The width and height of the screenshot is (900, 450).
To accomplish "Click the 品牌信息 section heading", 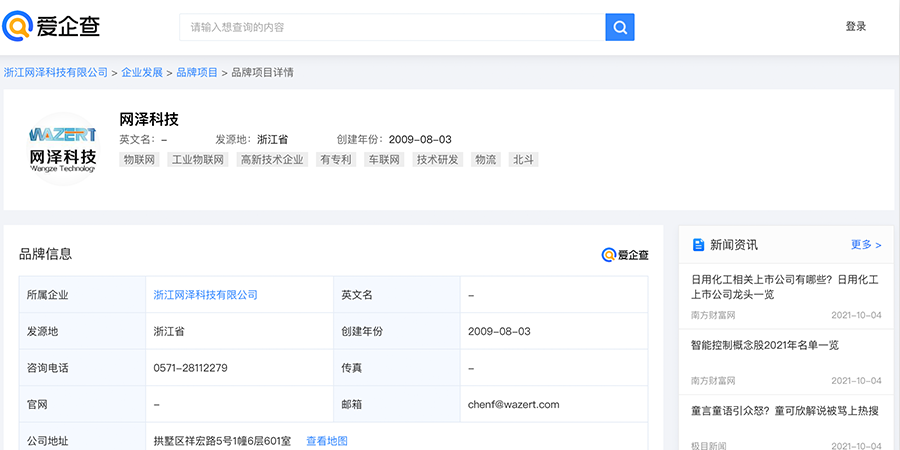I will point(46,254).
